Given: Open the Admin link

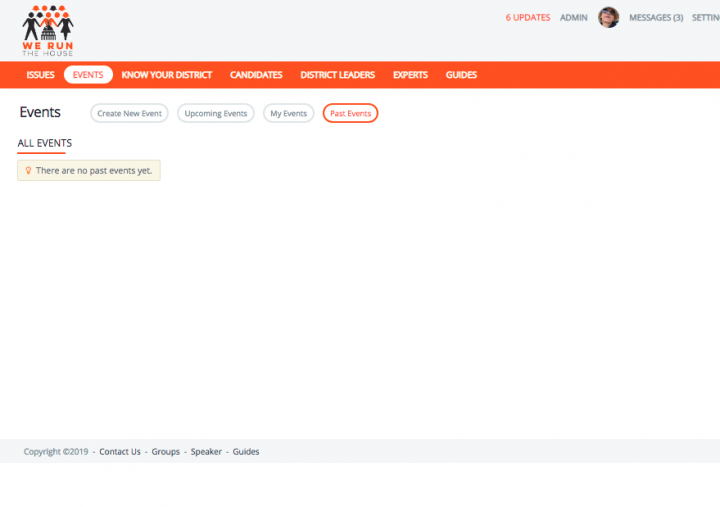Looking at the screenshot, I should (x=574, y=17).
